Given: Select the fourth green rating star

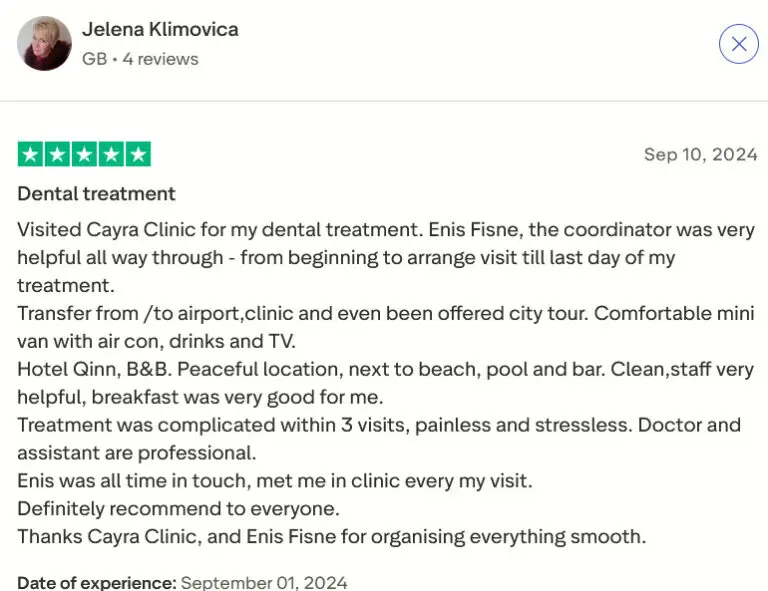Looking at the screenshot, I should 112,154.
